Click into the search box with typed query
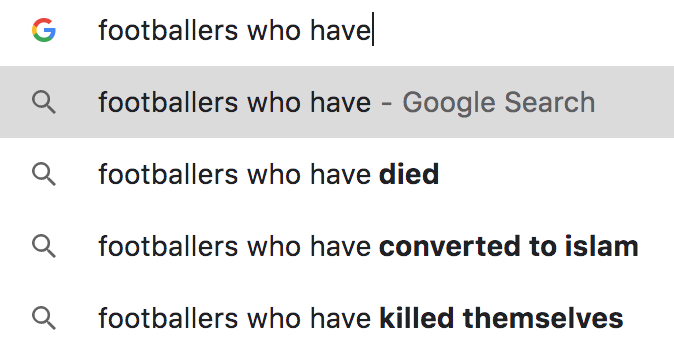 [337, 31]
